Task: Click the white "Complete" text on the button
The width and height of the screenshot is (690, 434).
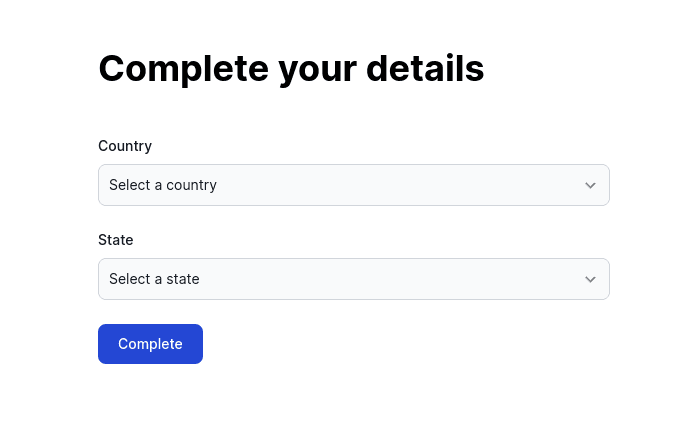Action: pyautogui.click(x=150, y=344)
